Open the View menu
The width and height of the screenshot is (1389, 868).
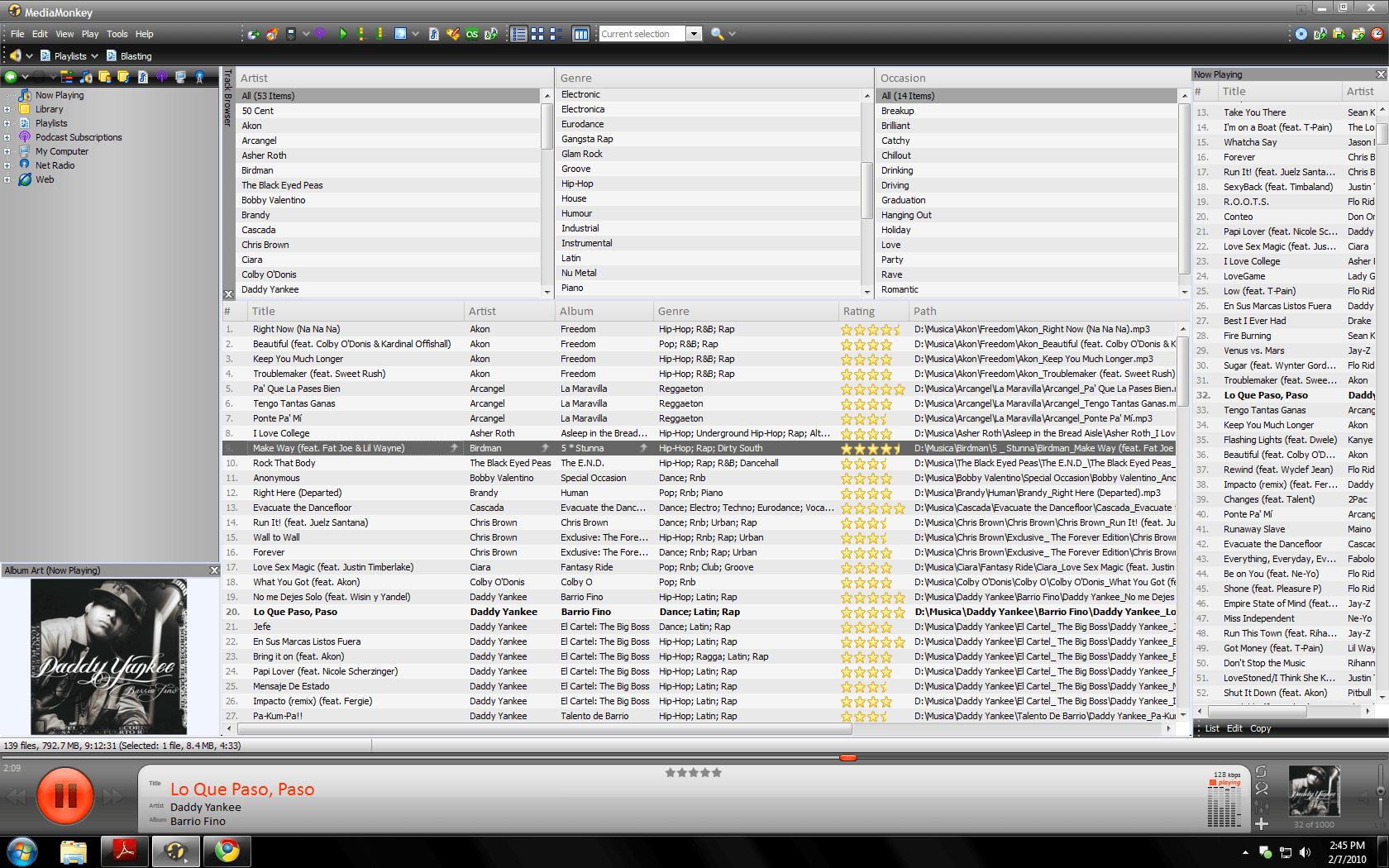[64, 34]
